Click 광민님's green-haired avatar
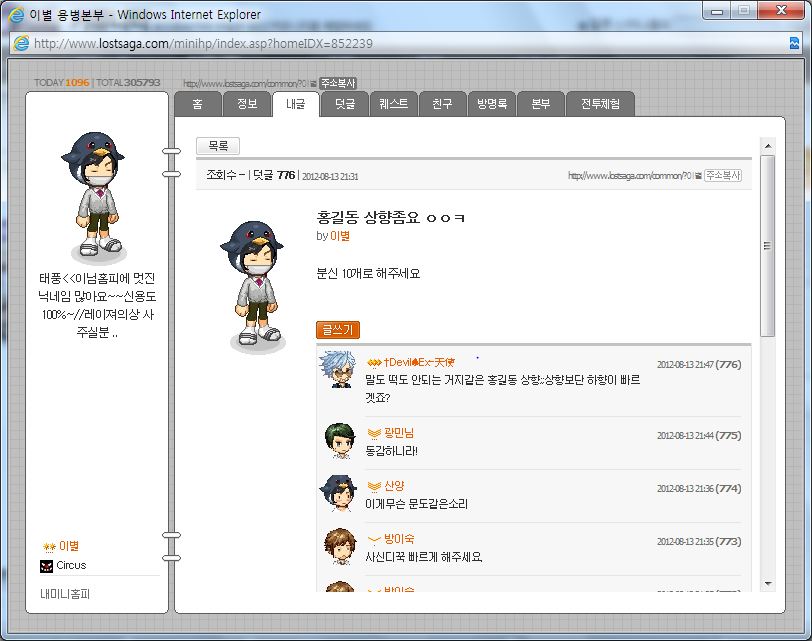Image resolution: width=812 pixels, height=641 pixels. tap(340, 441)
